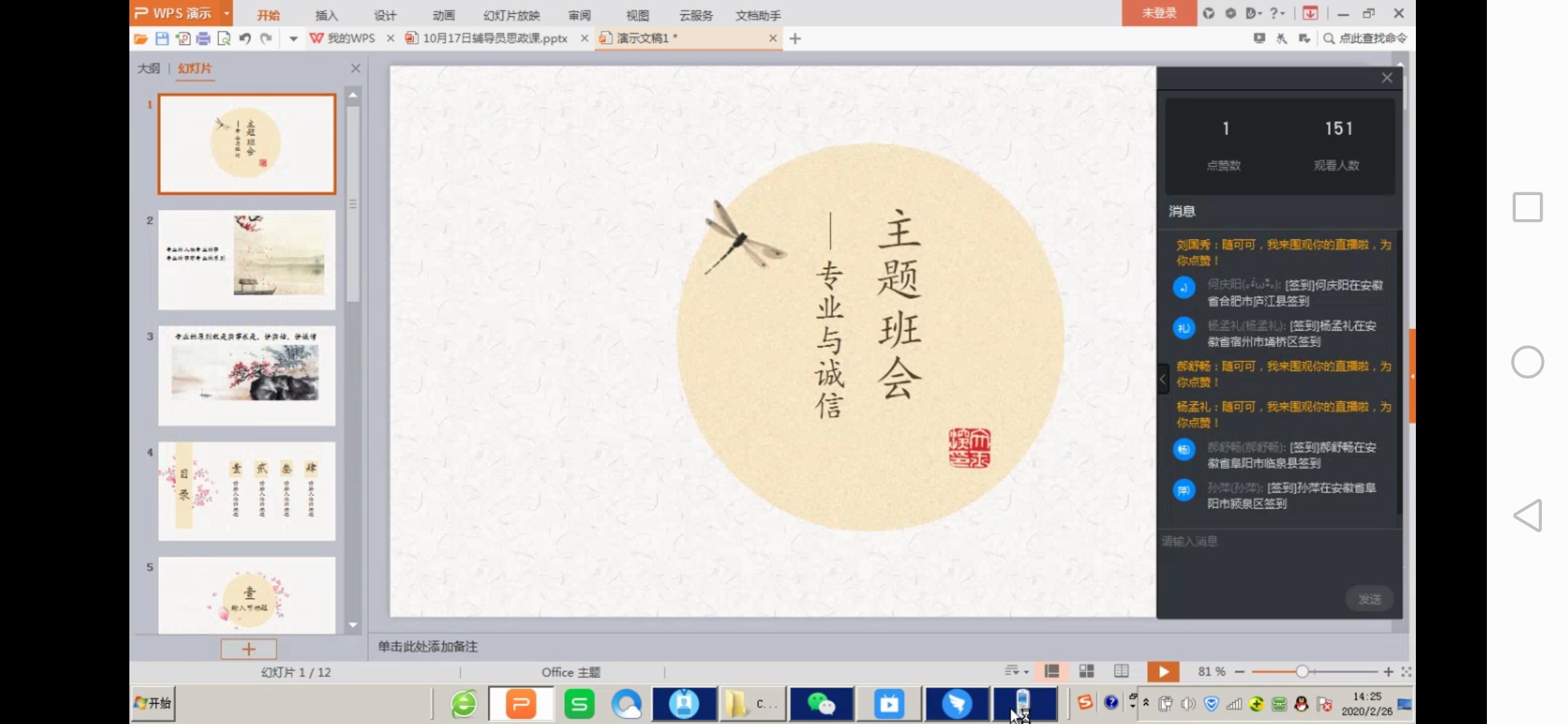Viewport: 1568px width, 724px height.
Task: Switch to slide sorter grid view
Action: pos(1086,671)
